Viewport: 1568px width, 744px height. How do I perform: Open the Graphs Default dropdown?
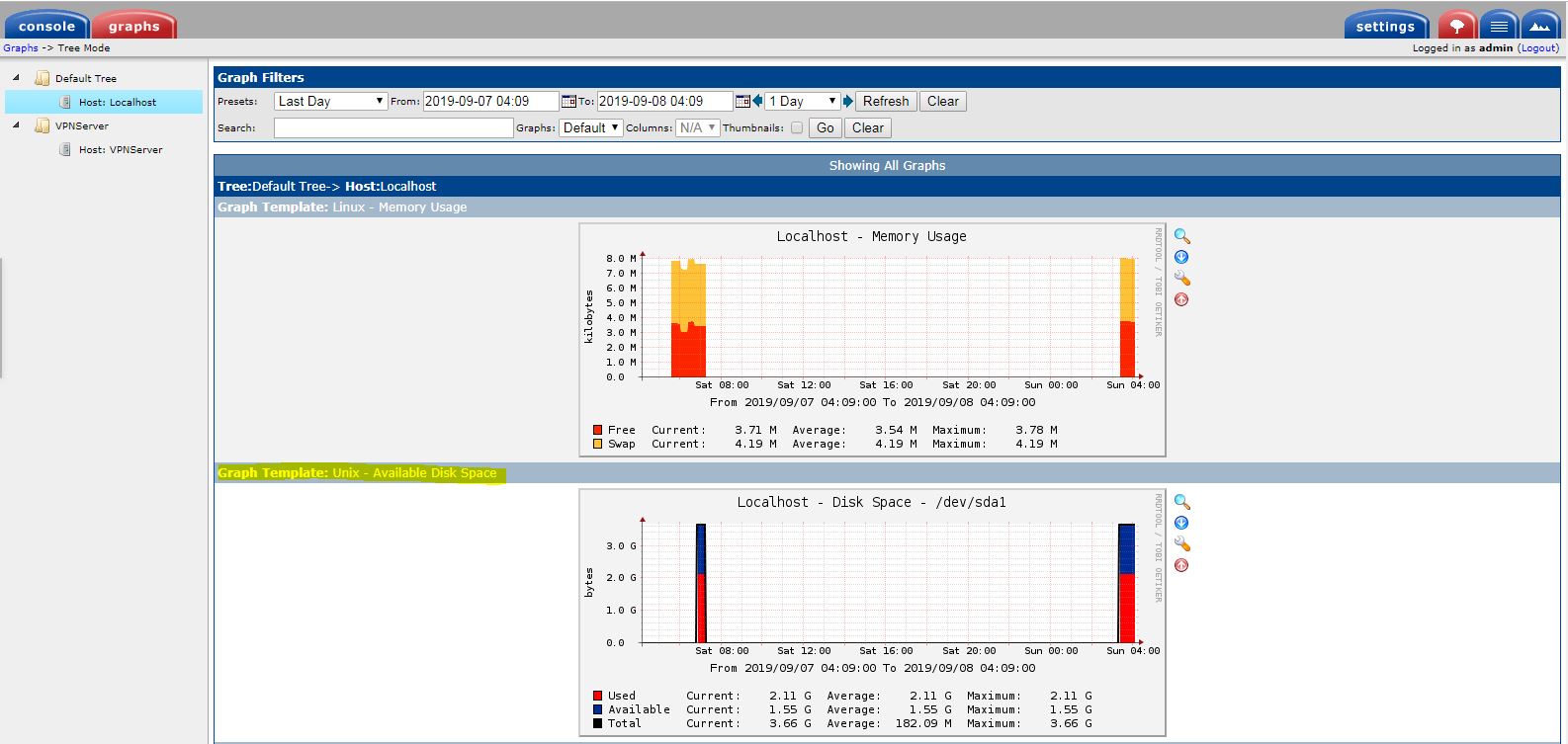[x=591, y=127]
